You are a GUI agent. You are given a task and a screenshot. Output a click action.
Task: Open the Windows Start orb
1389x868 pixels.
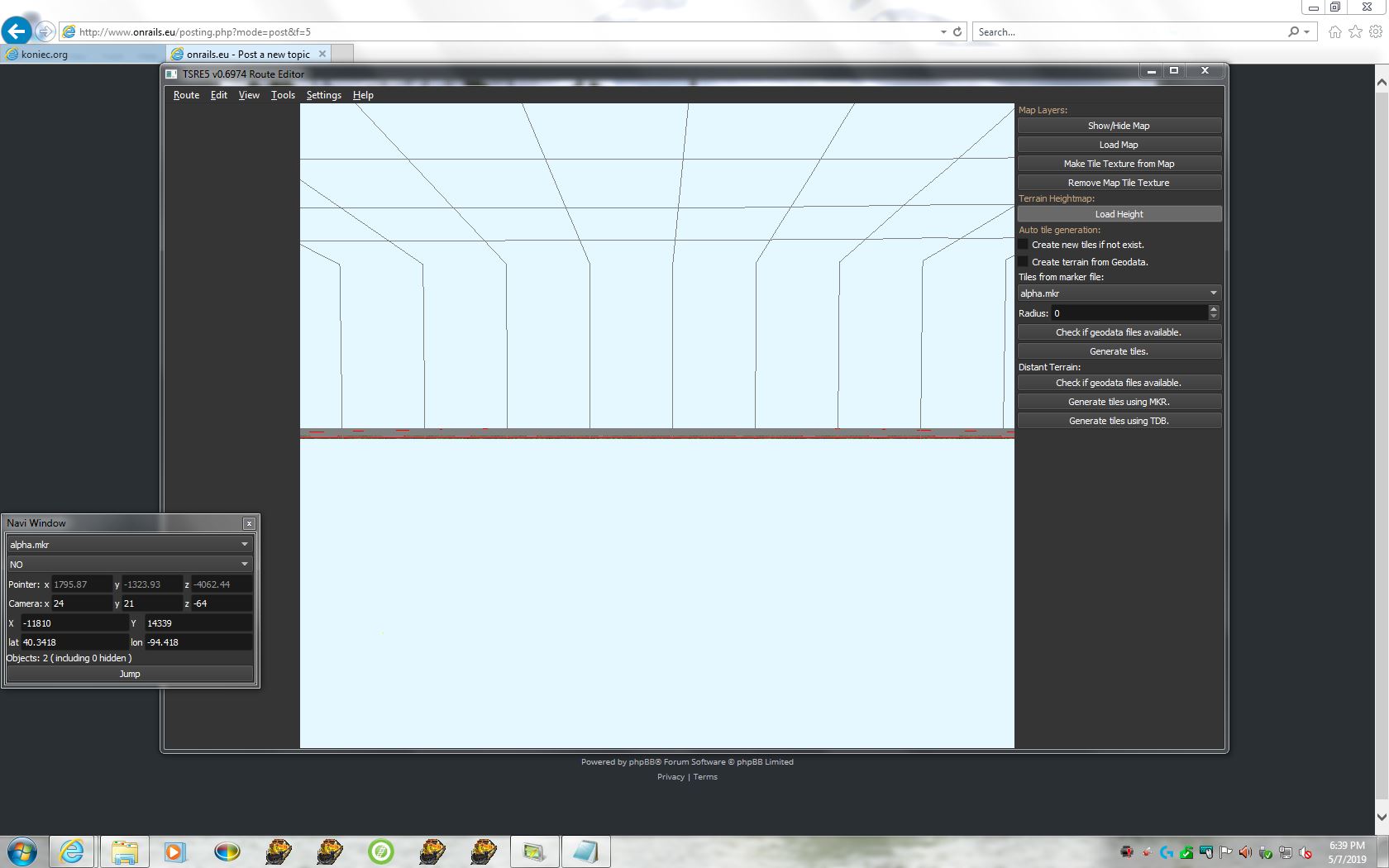22,851
